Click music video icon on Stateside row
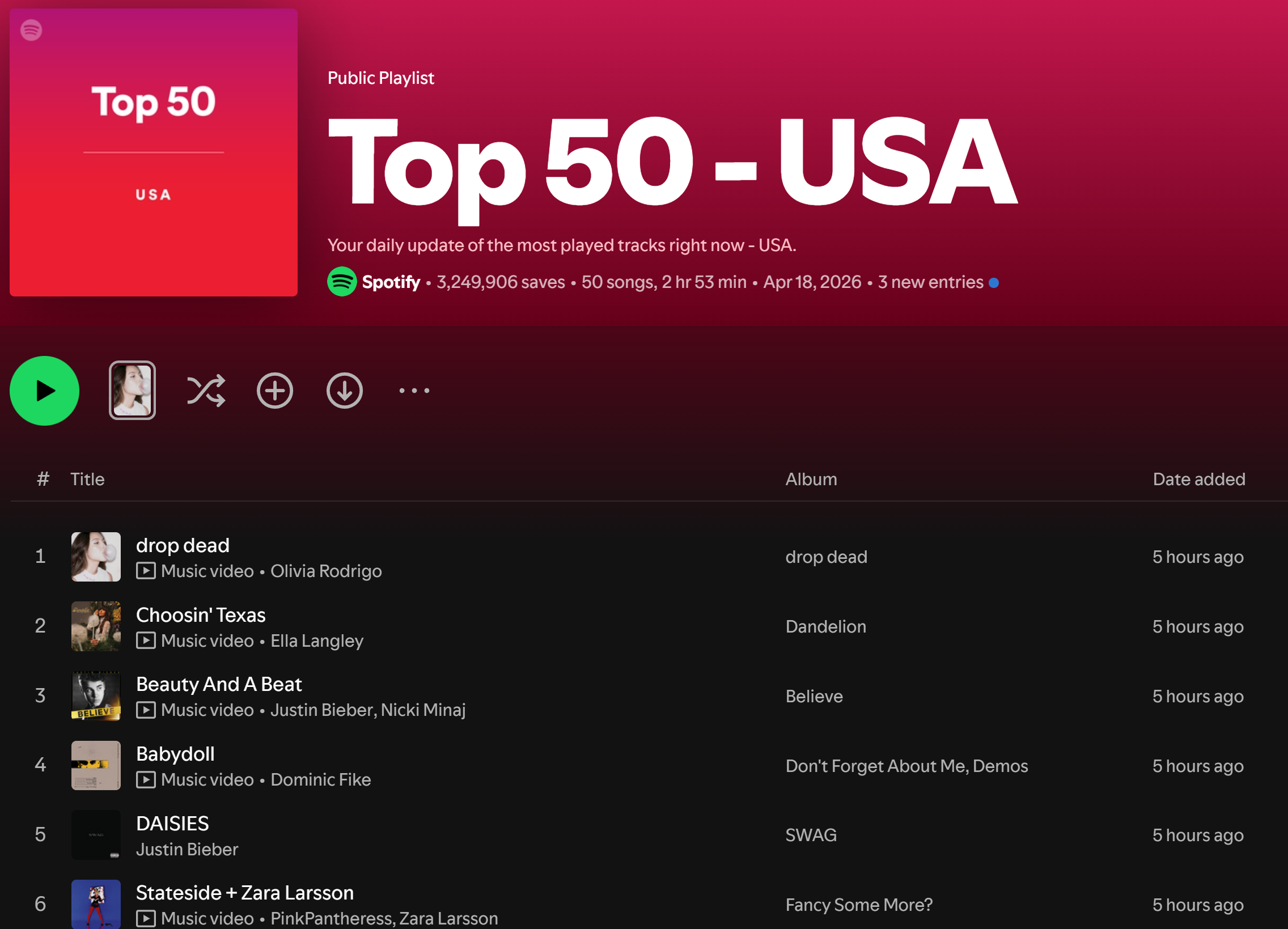Viewport: 1288px width, 929px height. [146, 918]
